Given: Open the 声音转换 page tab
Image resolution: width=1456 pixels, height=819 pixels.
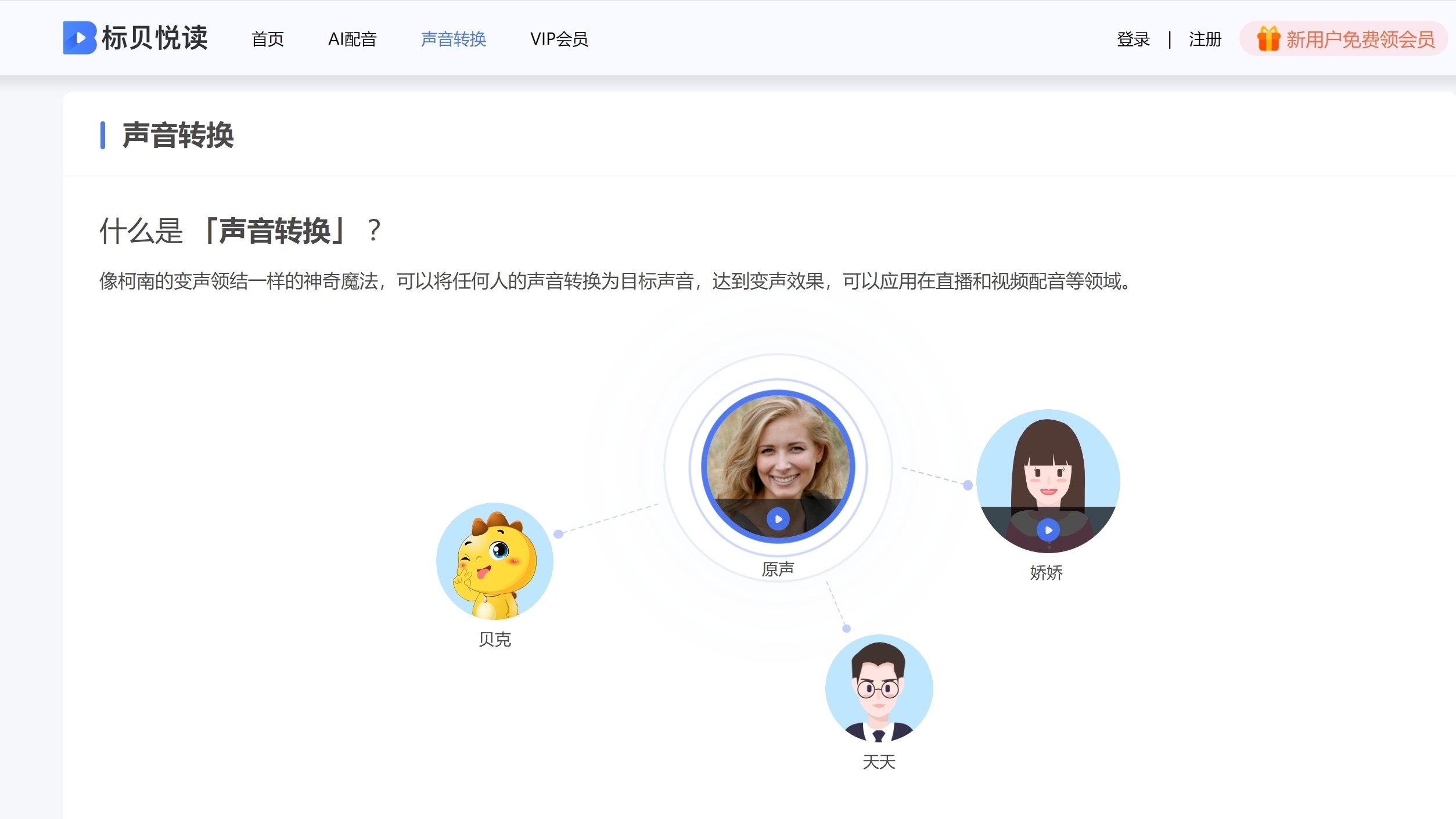Looking at the screenshot, I should coord(454,39).
